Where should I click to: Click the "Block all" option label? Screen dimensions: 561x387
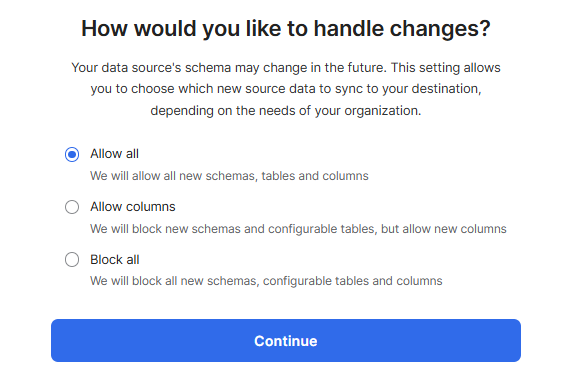114,260
